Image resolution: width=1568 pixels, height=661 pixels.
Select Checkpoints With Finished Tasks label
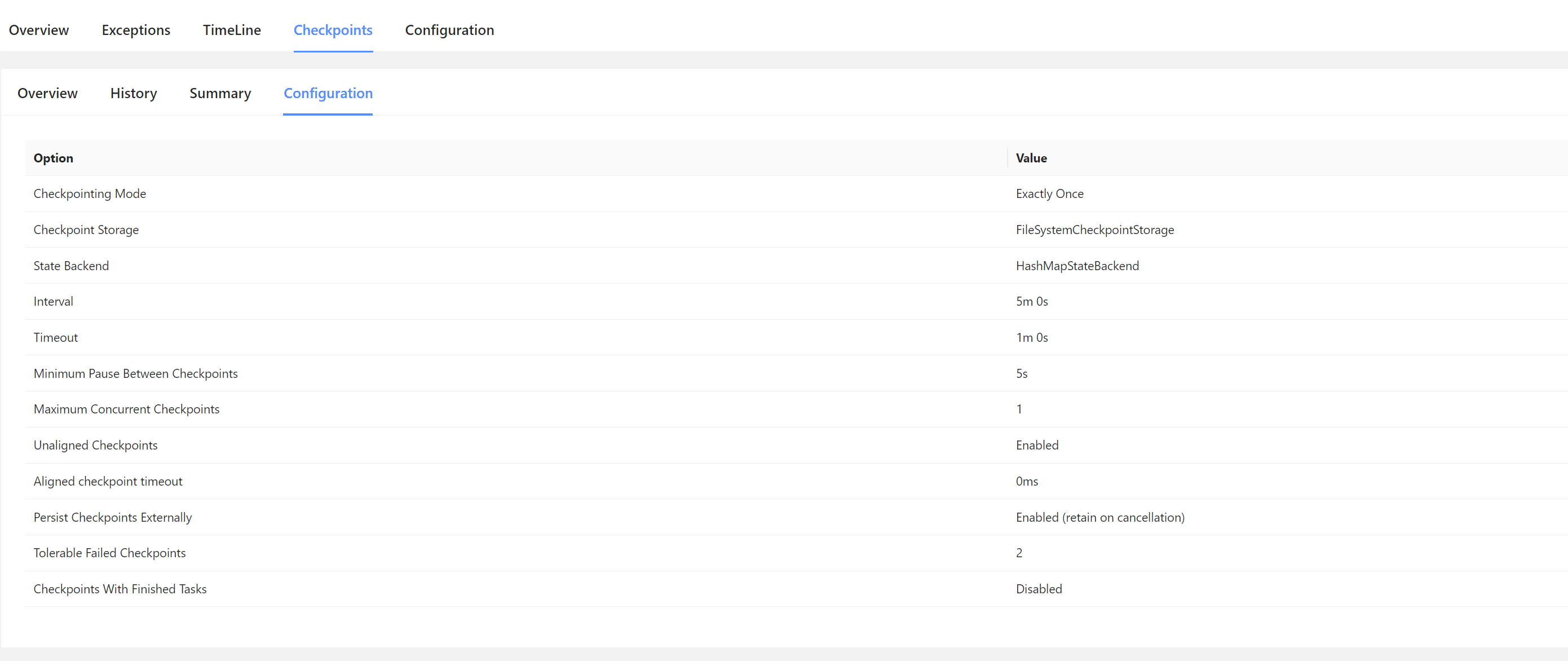120,589
